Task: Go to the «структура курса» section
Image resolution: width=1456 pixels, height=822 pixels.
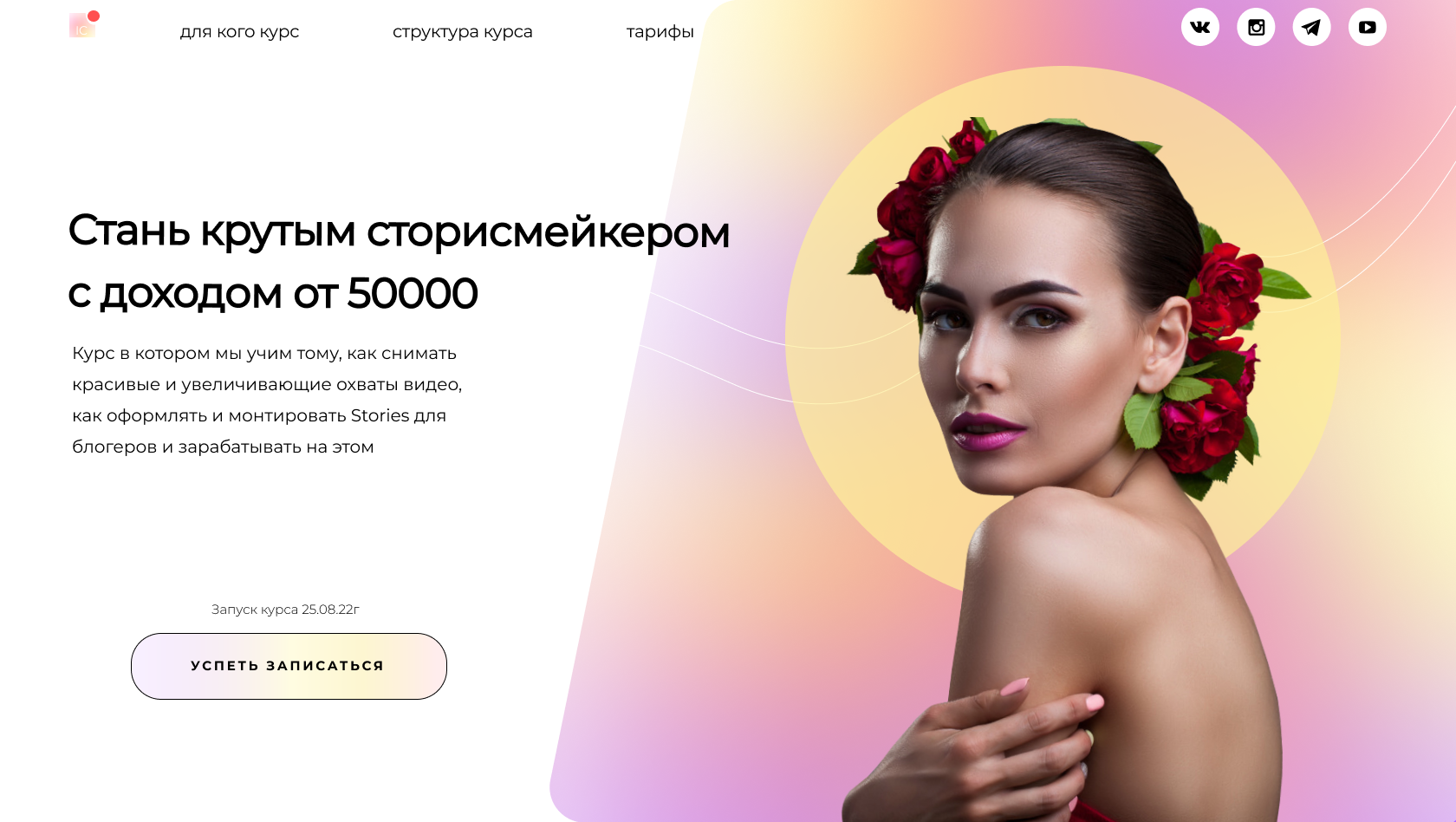Action: [x=463, y=32]
